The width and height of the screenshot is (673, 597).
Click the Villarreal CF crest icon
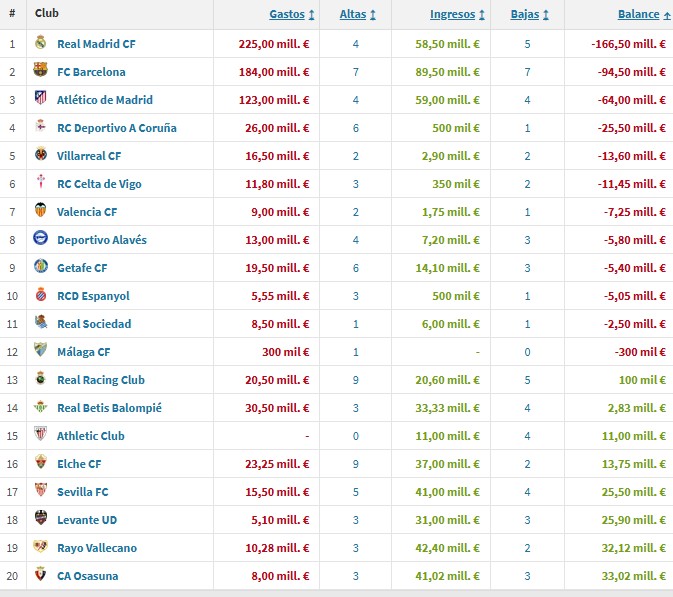41,154
